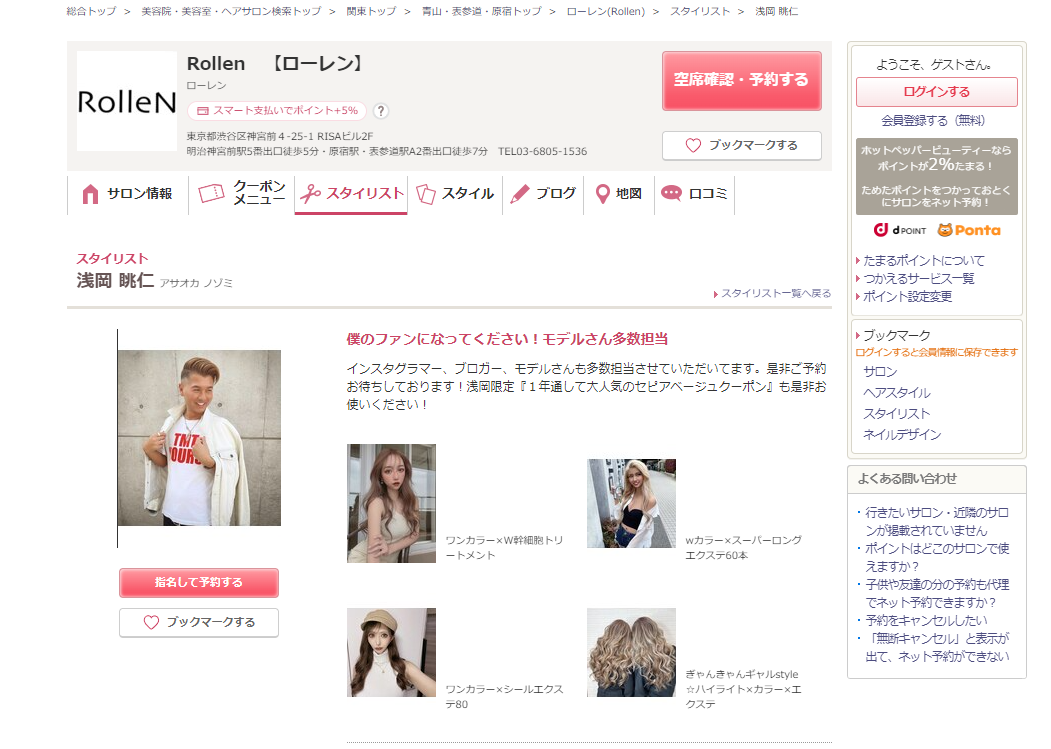Open the 地図 tab
Viewport: 1051px width, 749px height.
[x=619, y=194]
